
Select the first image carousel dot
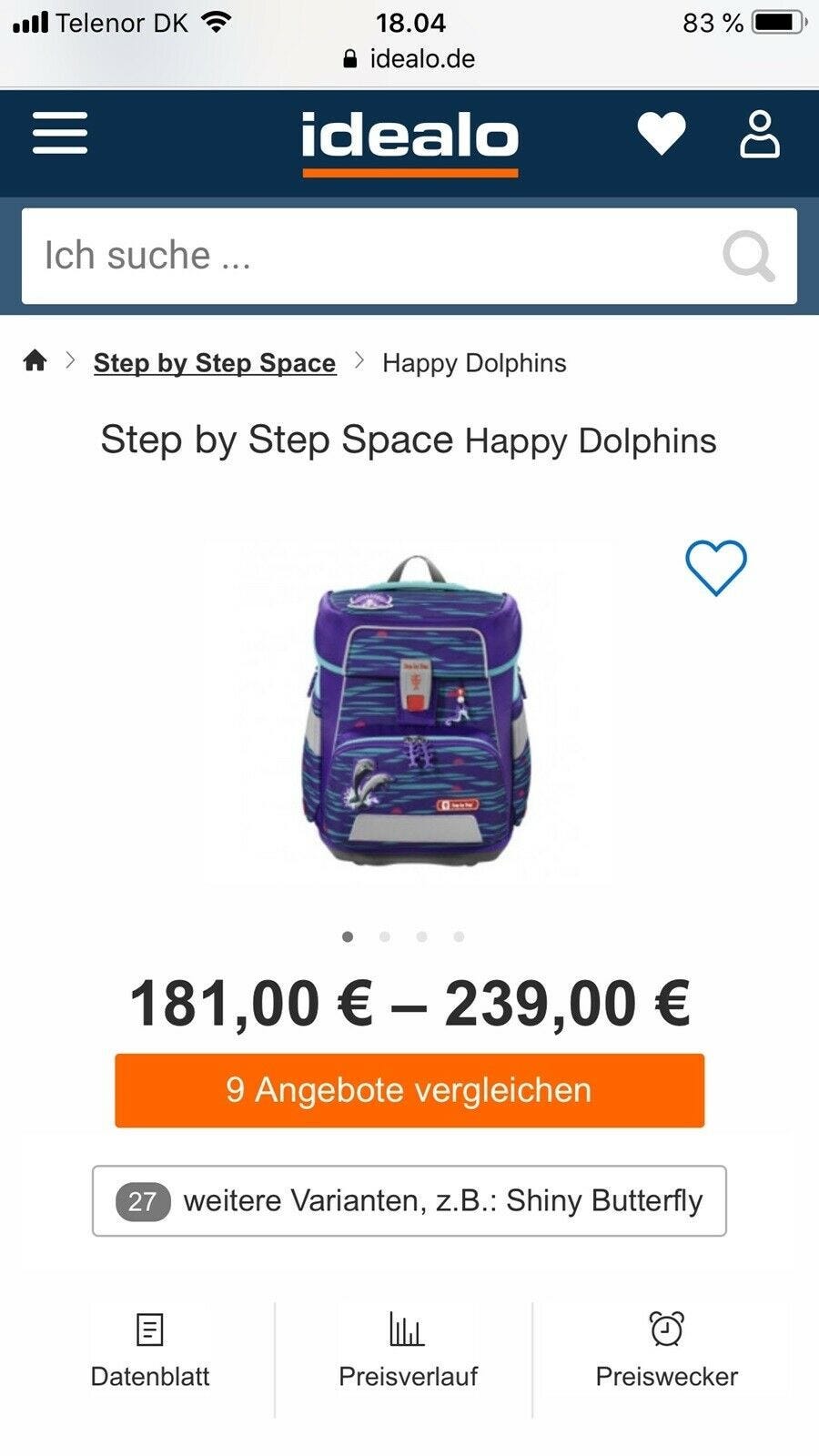click(348, 936)
